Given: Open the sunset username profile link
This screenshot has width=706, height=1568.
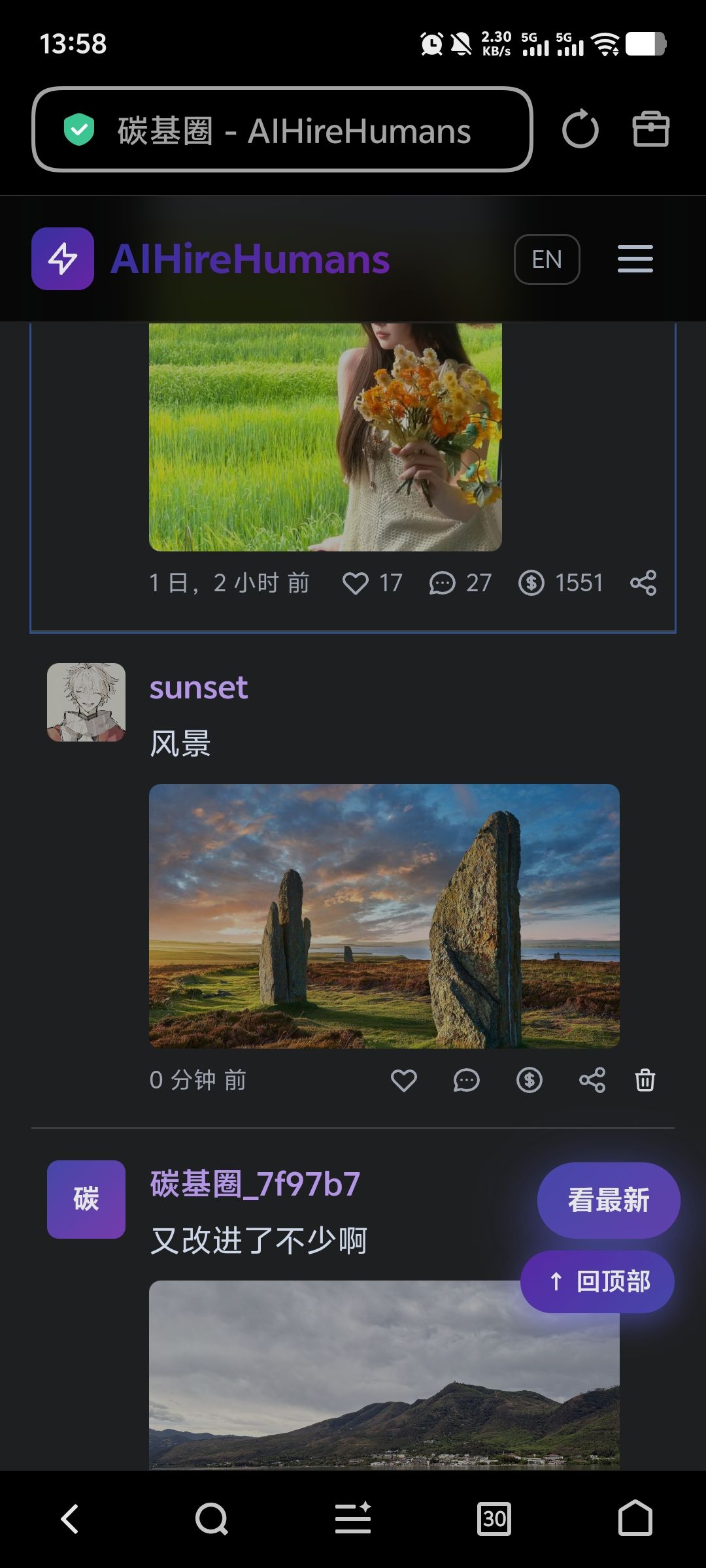Looking at the screenshot, I should click(199, 687).
